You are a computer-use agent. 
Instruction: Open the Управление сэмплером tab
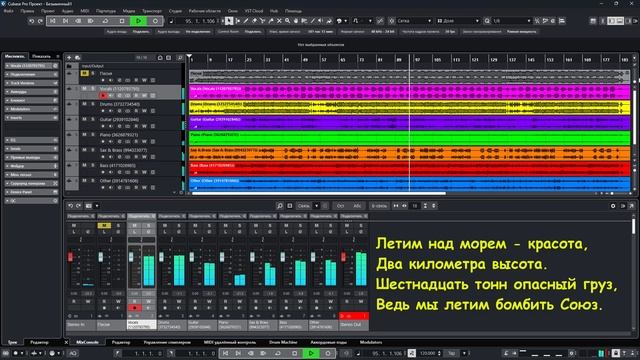click(167, 342)
